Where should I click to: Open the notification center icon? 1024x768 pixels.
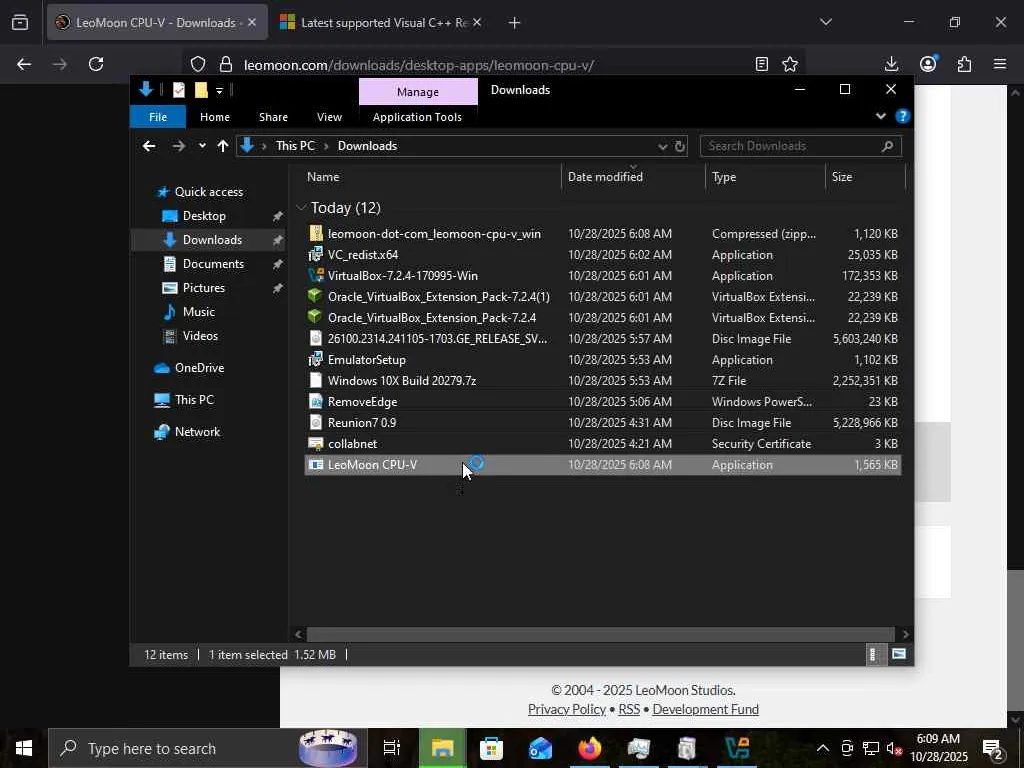tap(993, 749)
